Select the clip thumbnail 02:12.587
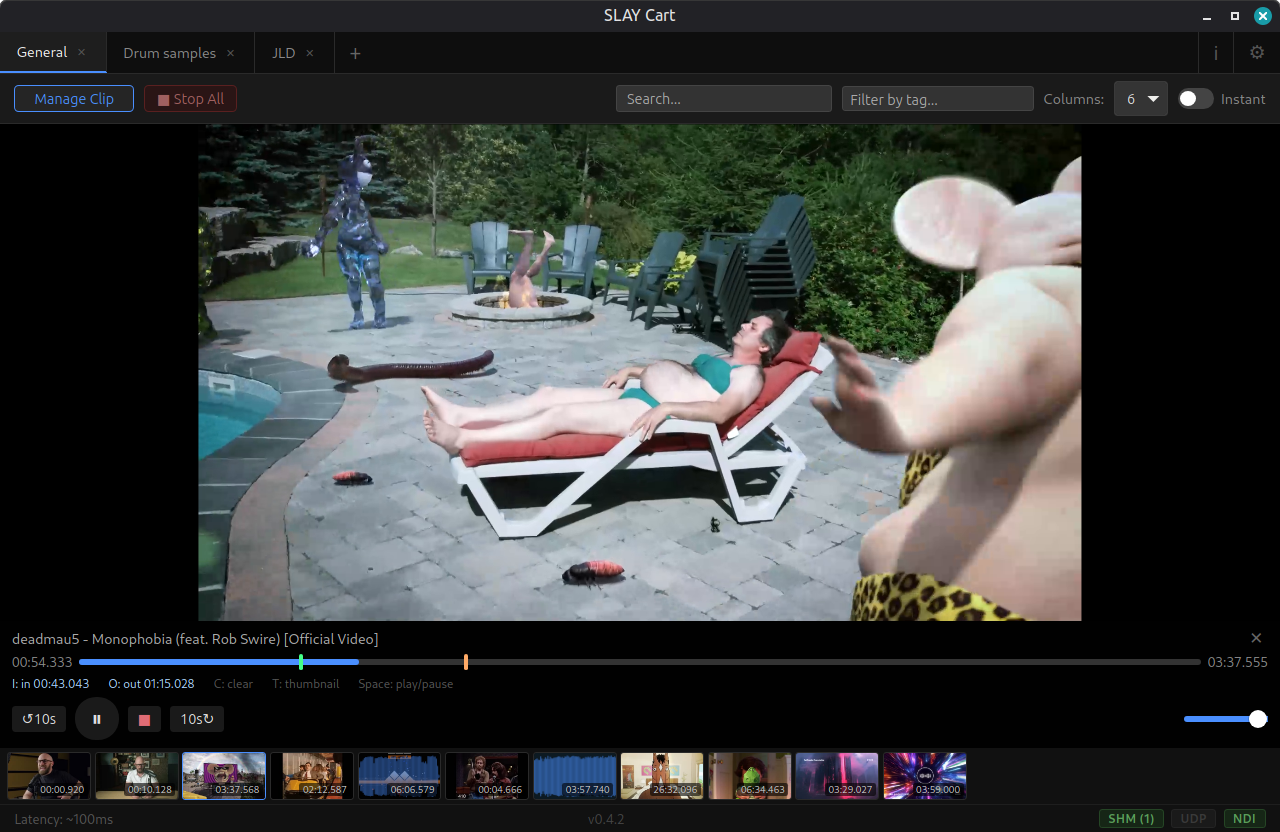 click(x=312, y=776)
